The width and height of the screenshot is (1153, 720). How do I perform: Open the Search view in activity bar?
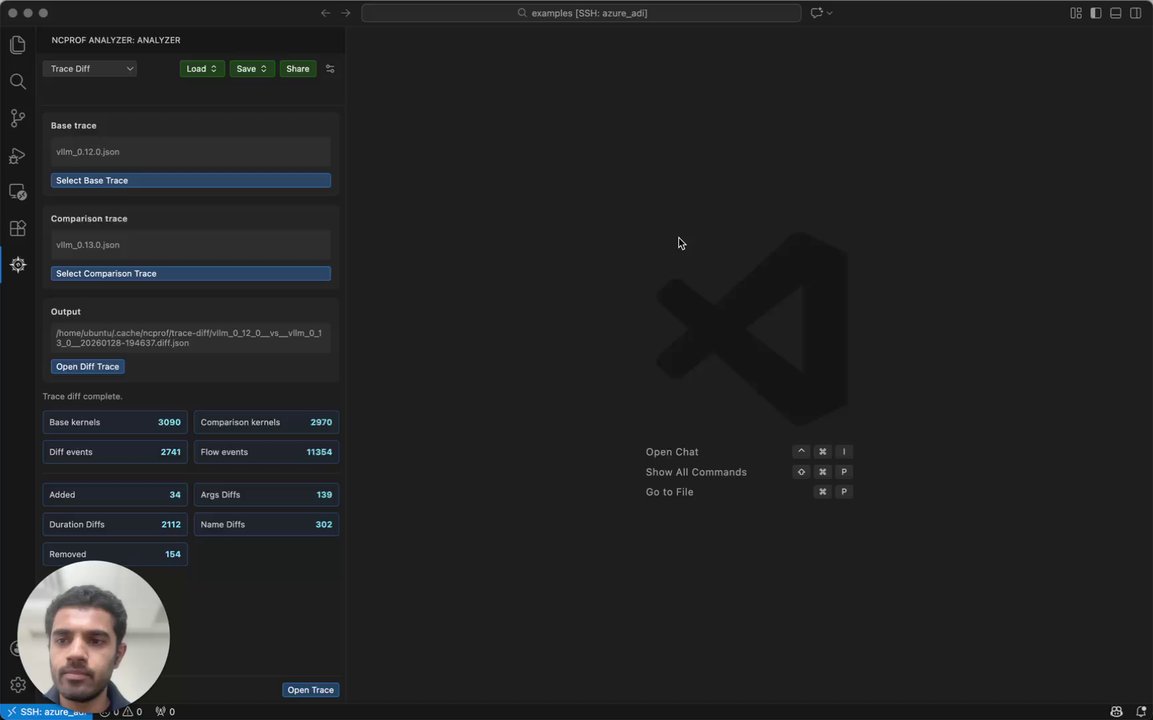[x=18, y=82]
